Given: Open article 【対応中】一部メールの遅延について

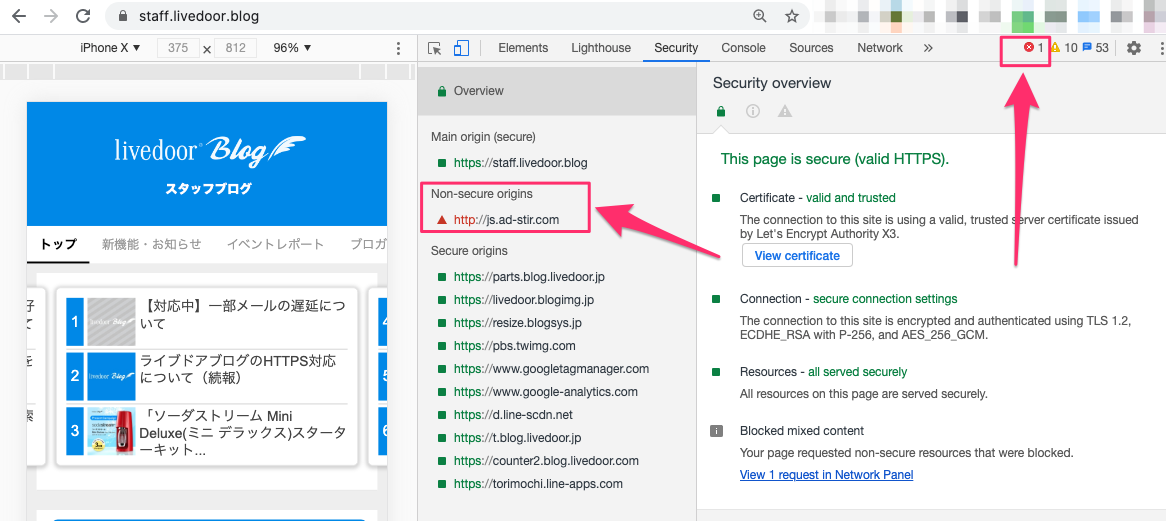Looking at the screenshot, I should [242, 314].
